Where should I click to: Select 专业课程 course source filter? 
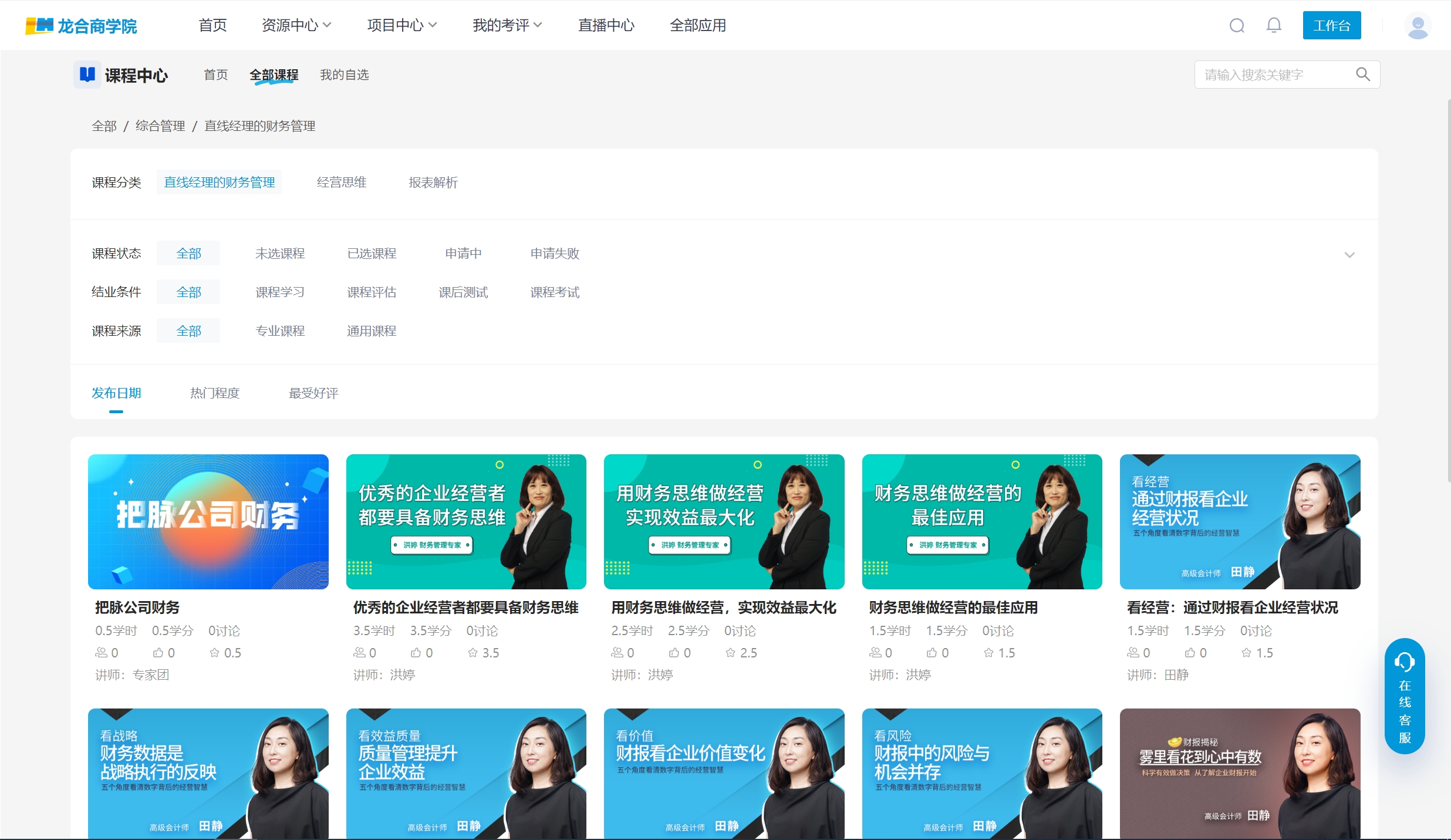tap(280, 331)
